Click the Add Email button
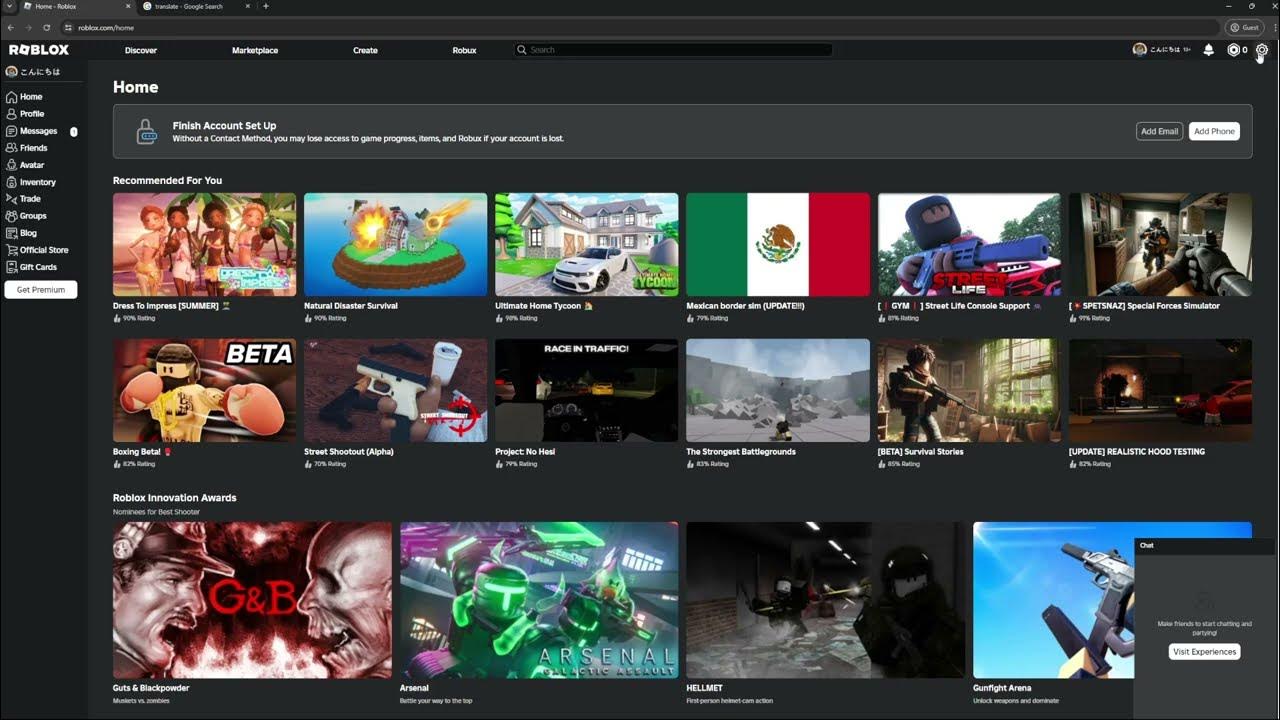 (x=1160, y=131)
